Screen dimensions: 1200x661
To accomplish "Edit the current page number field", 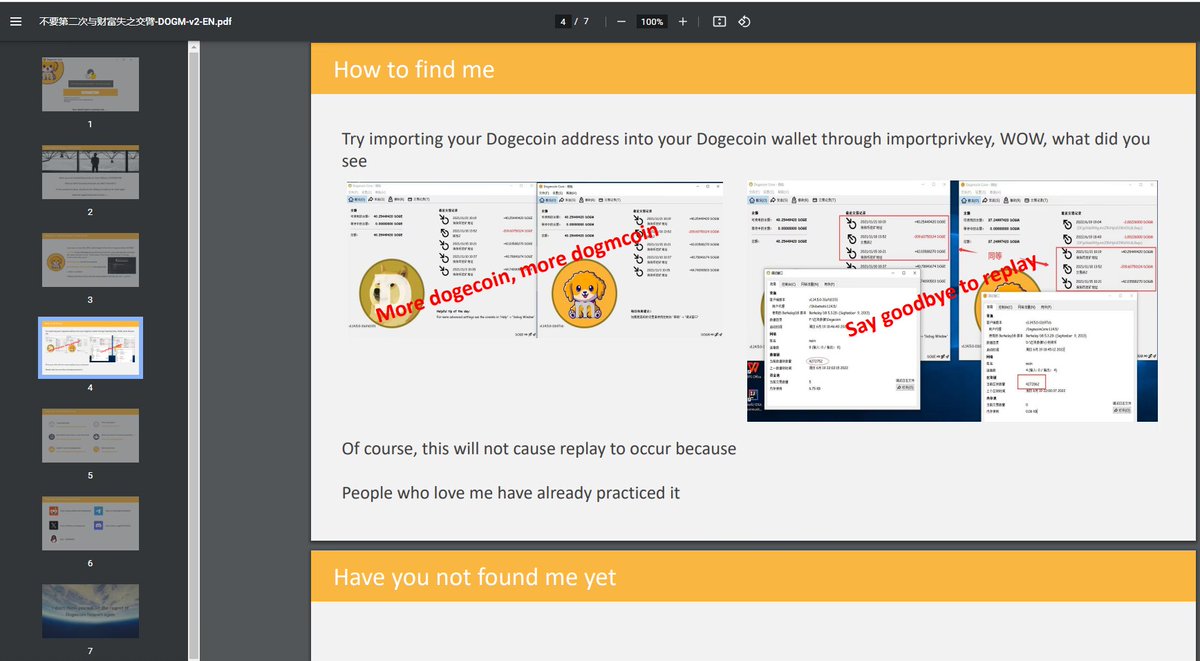I will coord(564,21).
